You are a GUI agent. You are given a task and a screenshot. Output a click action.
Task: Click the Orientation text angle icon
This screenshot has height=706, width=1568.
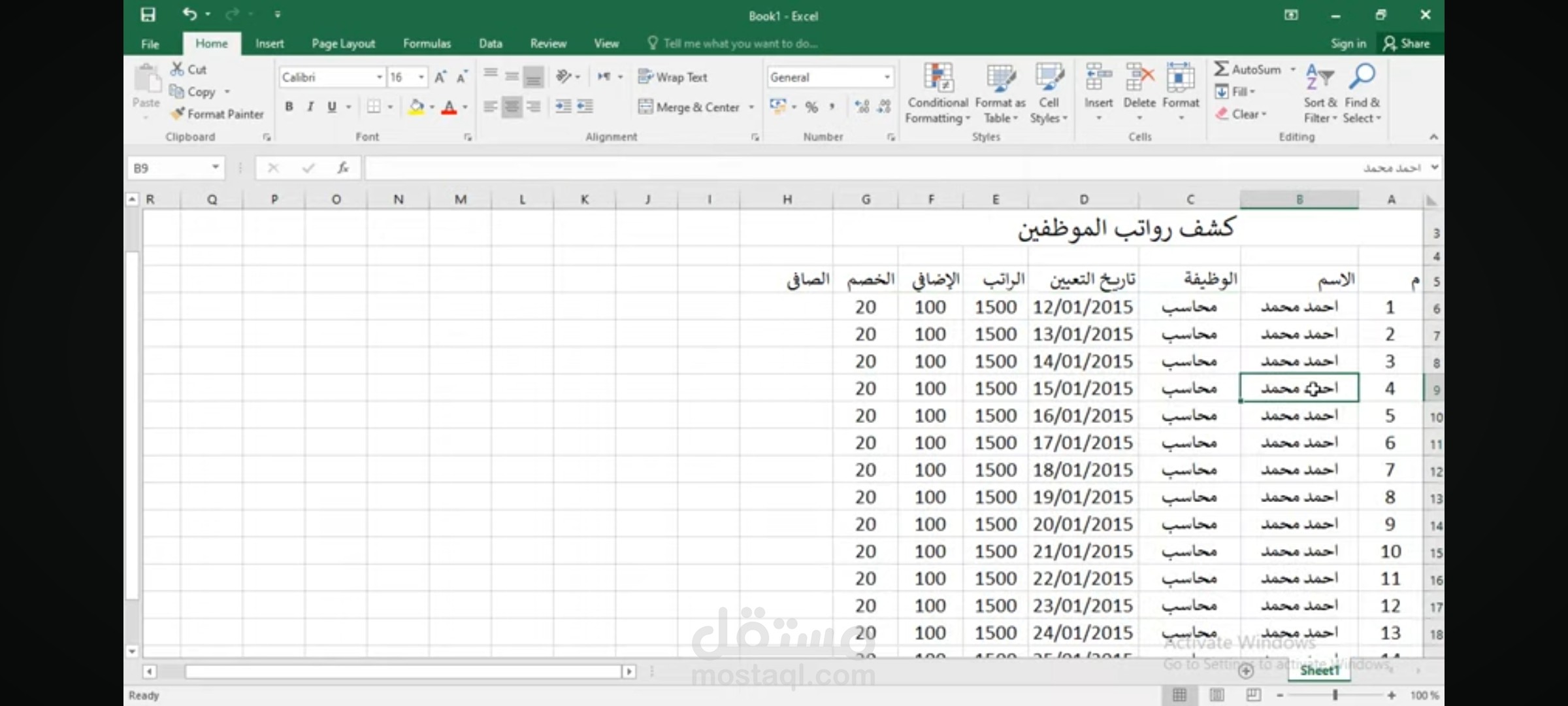(x=563, y=77)
